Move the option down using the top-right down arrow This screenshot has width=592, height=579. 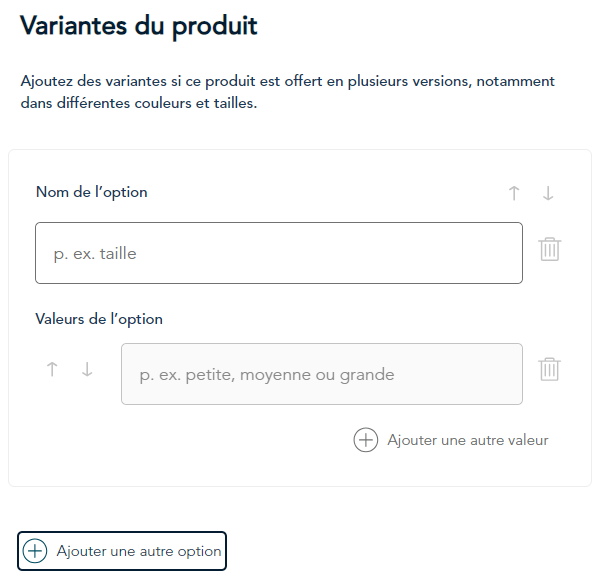(548, 193)
